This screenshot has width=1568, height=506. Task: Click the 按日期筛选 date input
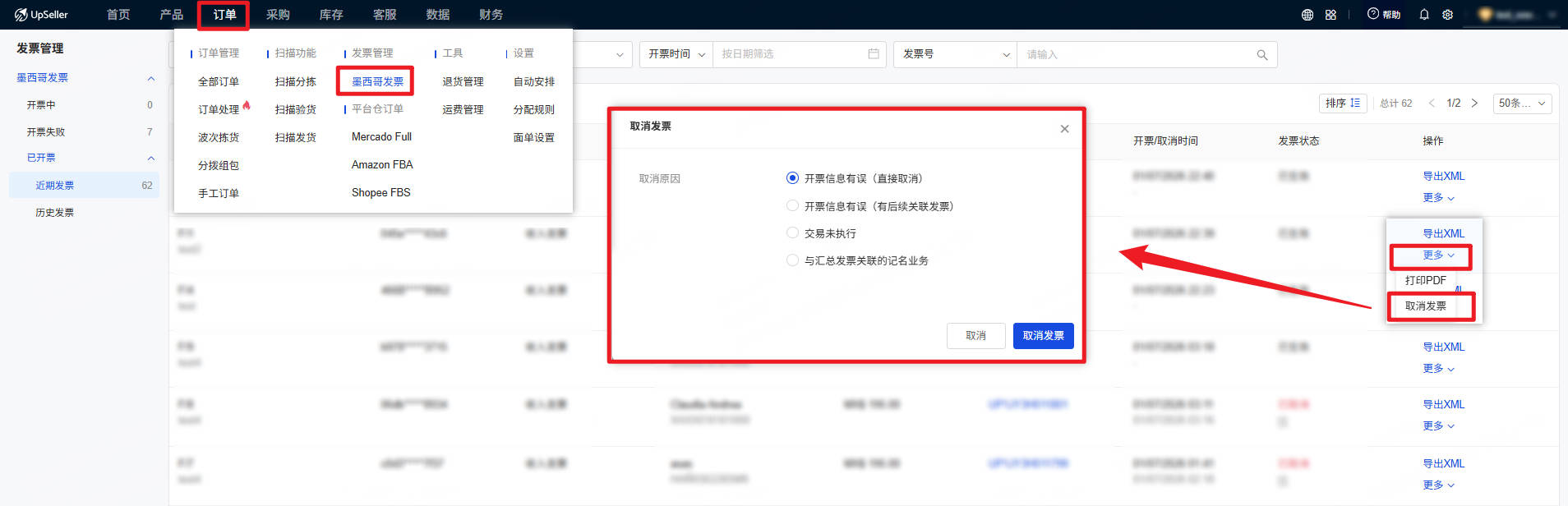tap(800, 54)
